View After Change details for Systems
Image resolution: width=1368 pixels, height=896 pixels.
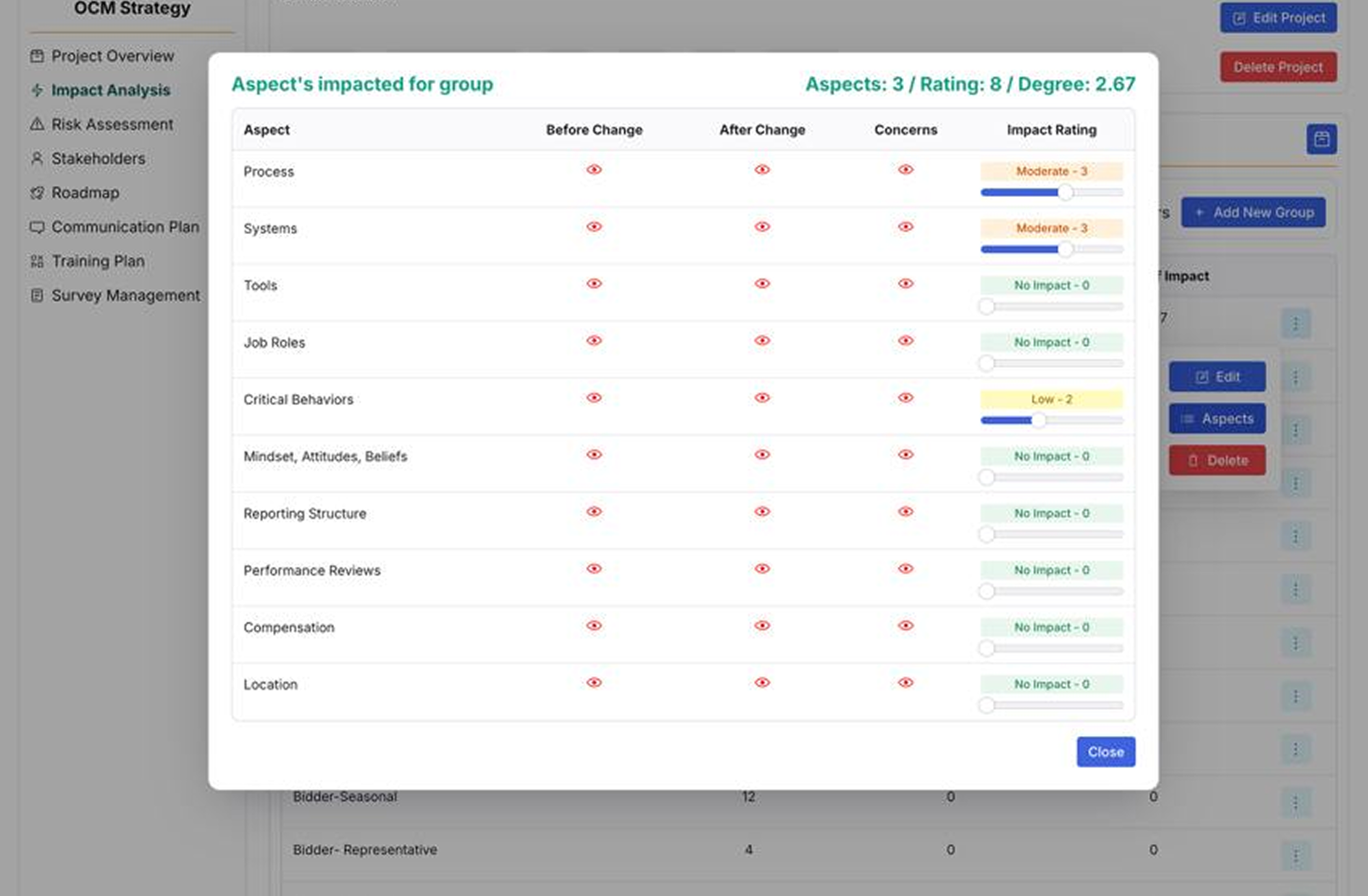762,226
